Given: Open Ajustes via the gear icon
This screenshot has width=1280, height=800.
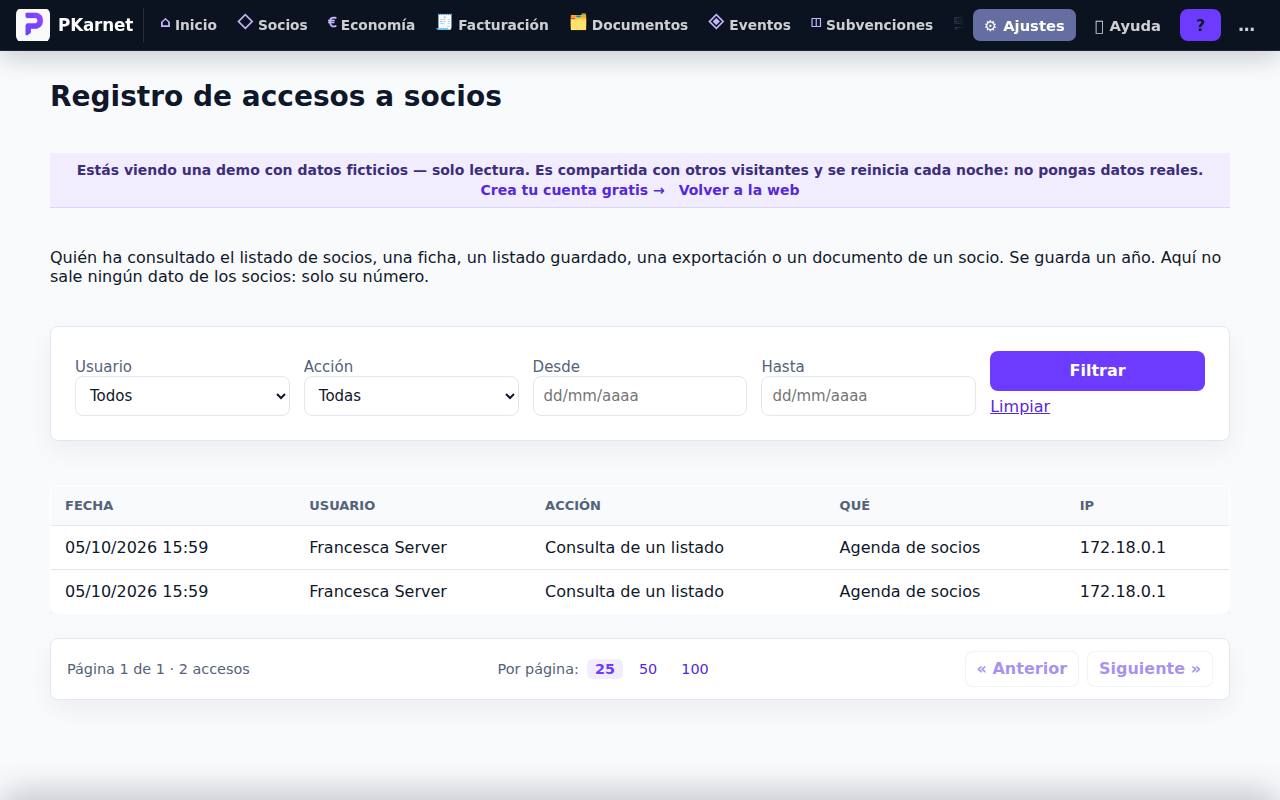Looking at the screenshot, I should (x=990, y=26).
